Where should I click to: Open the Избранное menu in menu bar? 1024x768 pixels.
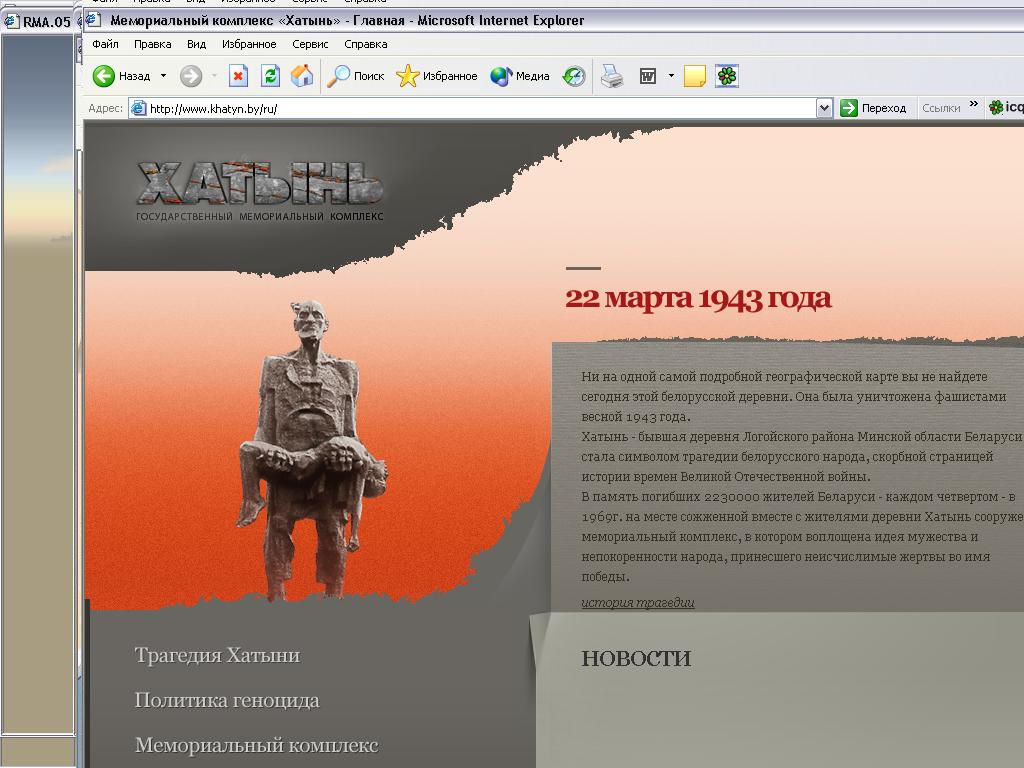249,44
